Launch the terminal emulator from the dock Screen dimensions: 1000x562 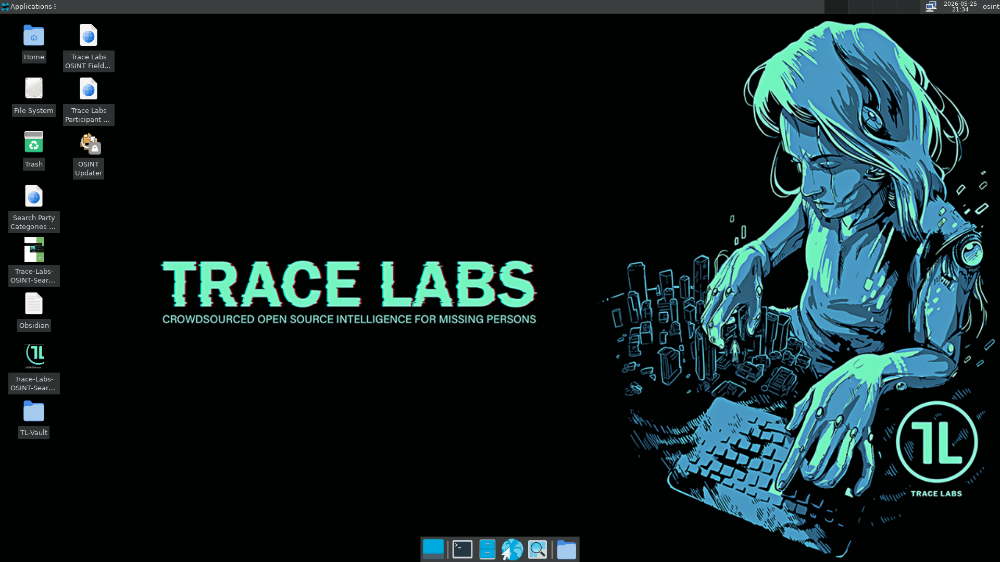462,549
